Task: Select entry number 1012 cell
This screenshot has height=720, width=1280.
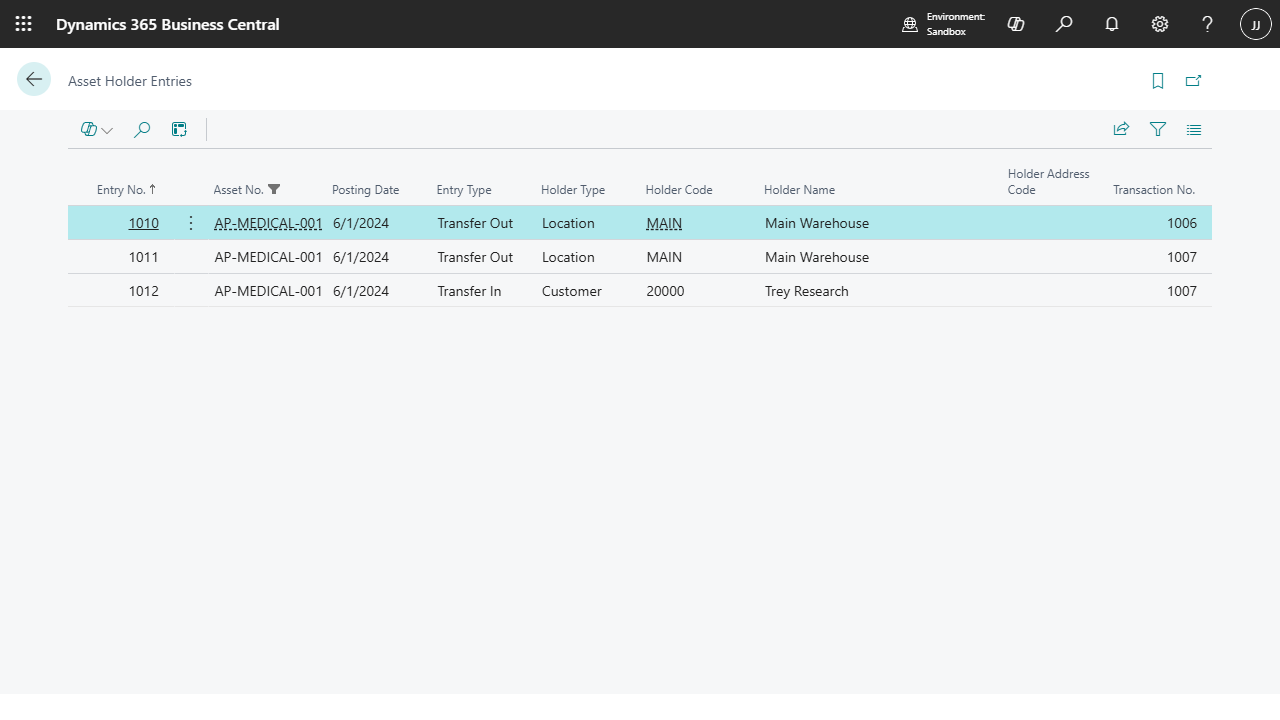Action: [143, 291]
